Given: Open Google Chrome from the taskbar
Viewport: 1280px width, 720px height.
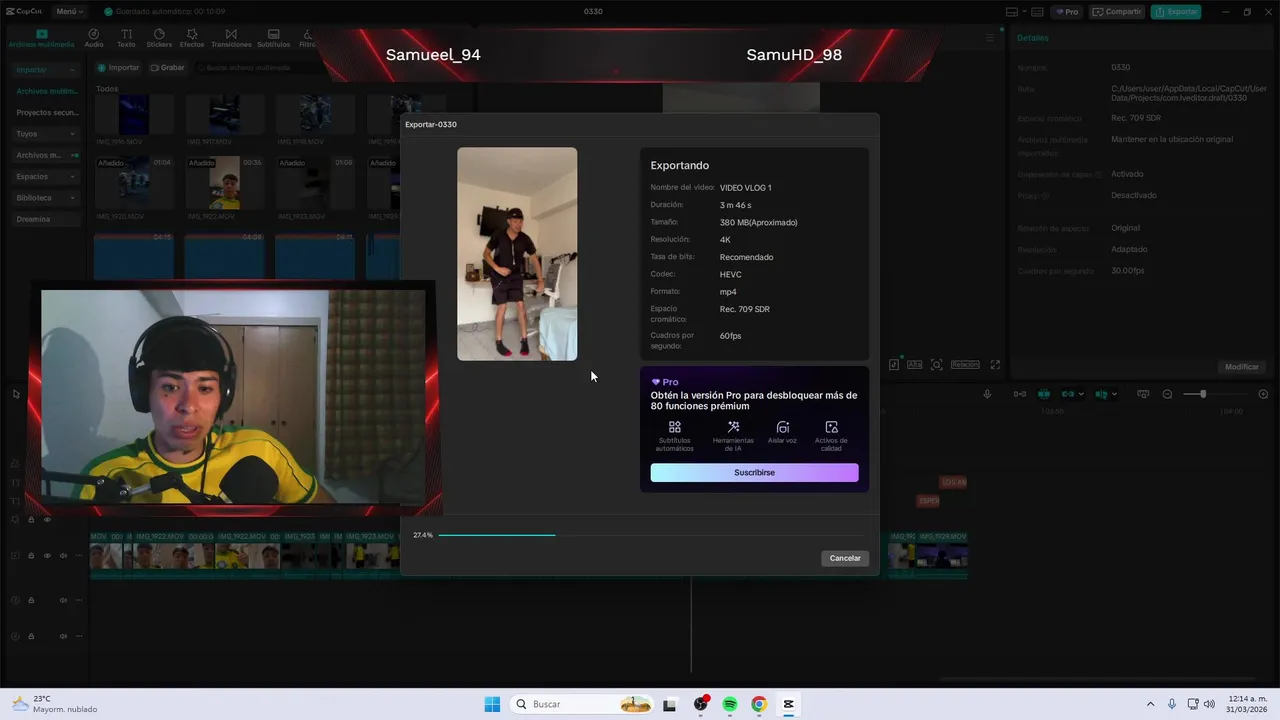Looking at the screenshot, I should [x=759, y=704].
